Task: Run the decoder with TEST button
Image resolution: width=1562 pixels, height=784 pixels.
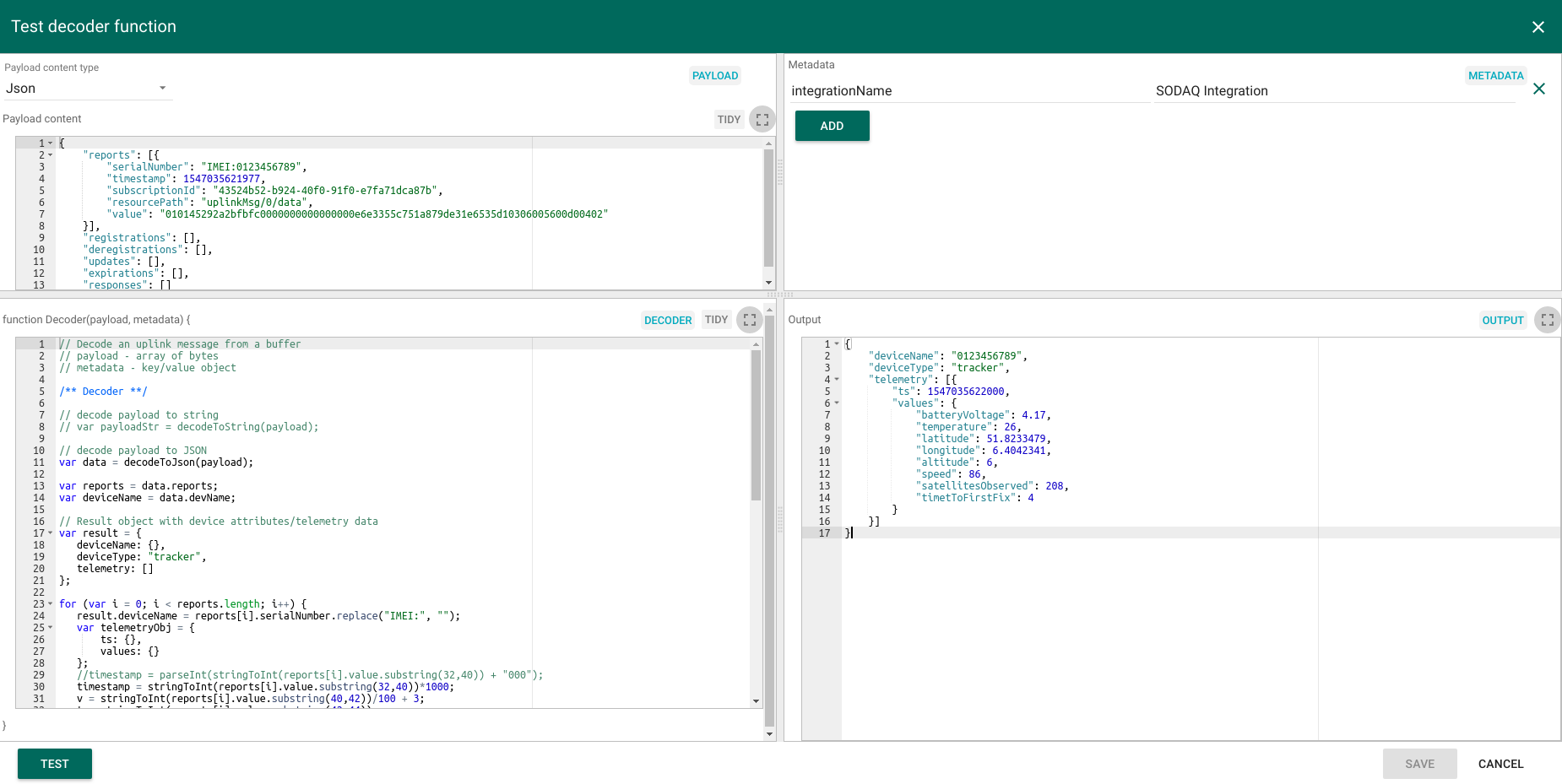Action: 55,764
